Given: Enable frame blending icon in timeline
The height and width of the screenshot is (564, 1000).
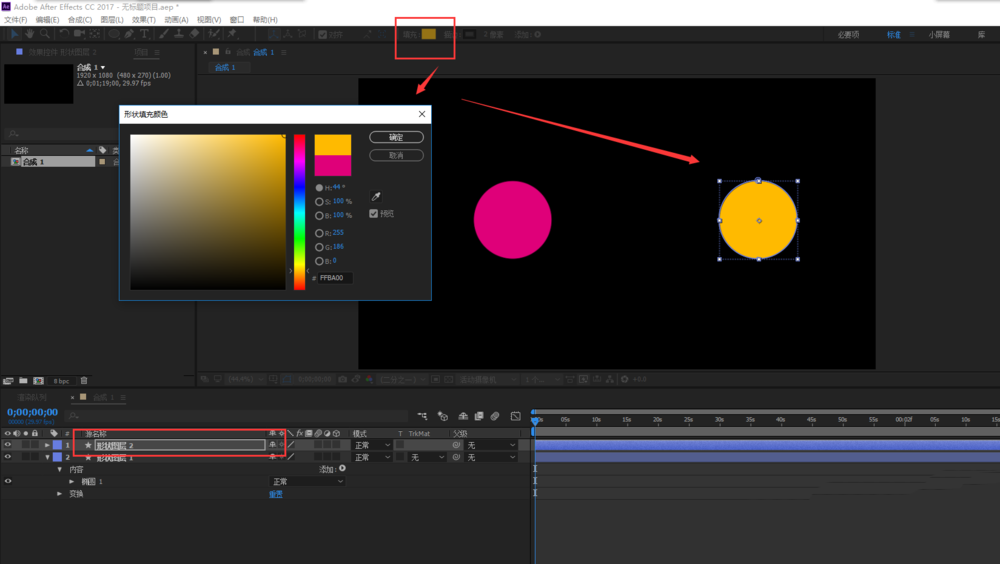Looking at the screenshot, I should tap(479, 416).
